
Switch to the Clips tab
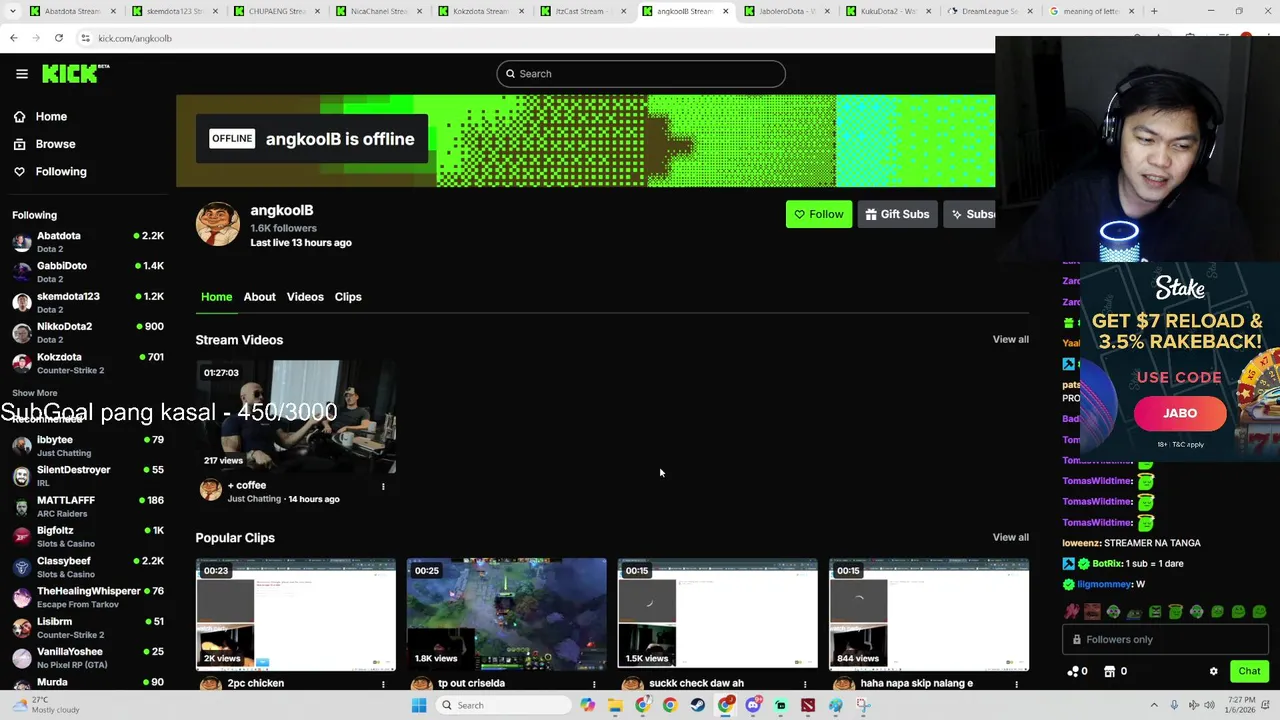(x=348, y=297)
